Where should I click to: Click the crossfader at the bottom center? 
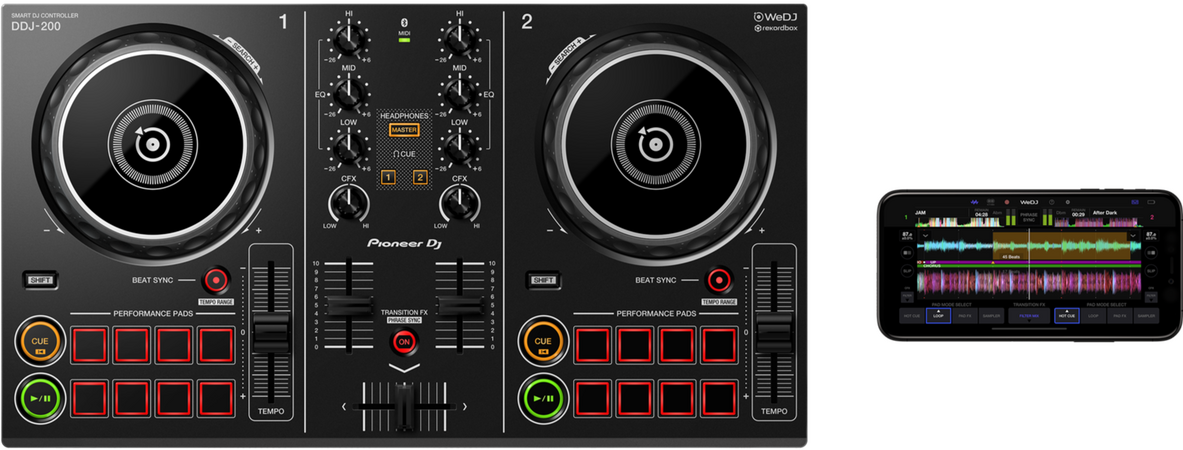404,406
